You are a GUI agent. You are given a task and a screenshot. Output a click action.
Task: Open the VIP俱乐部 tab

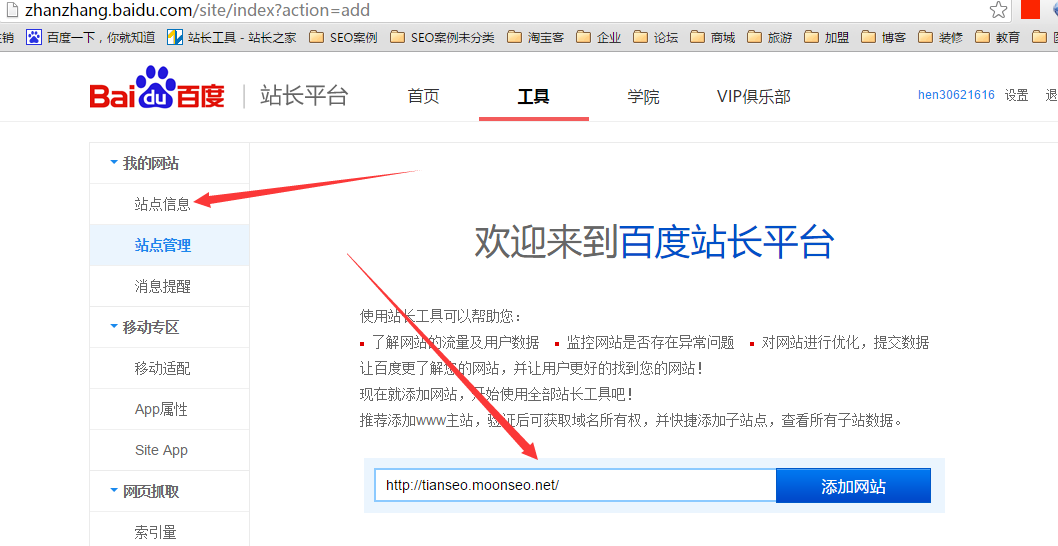754,97
